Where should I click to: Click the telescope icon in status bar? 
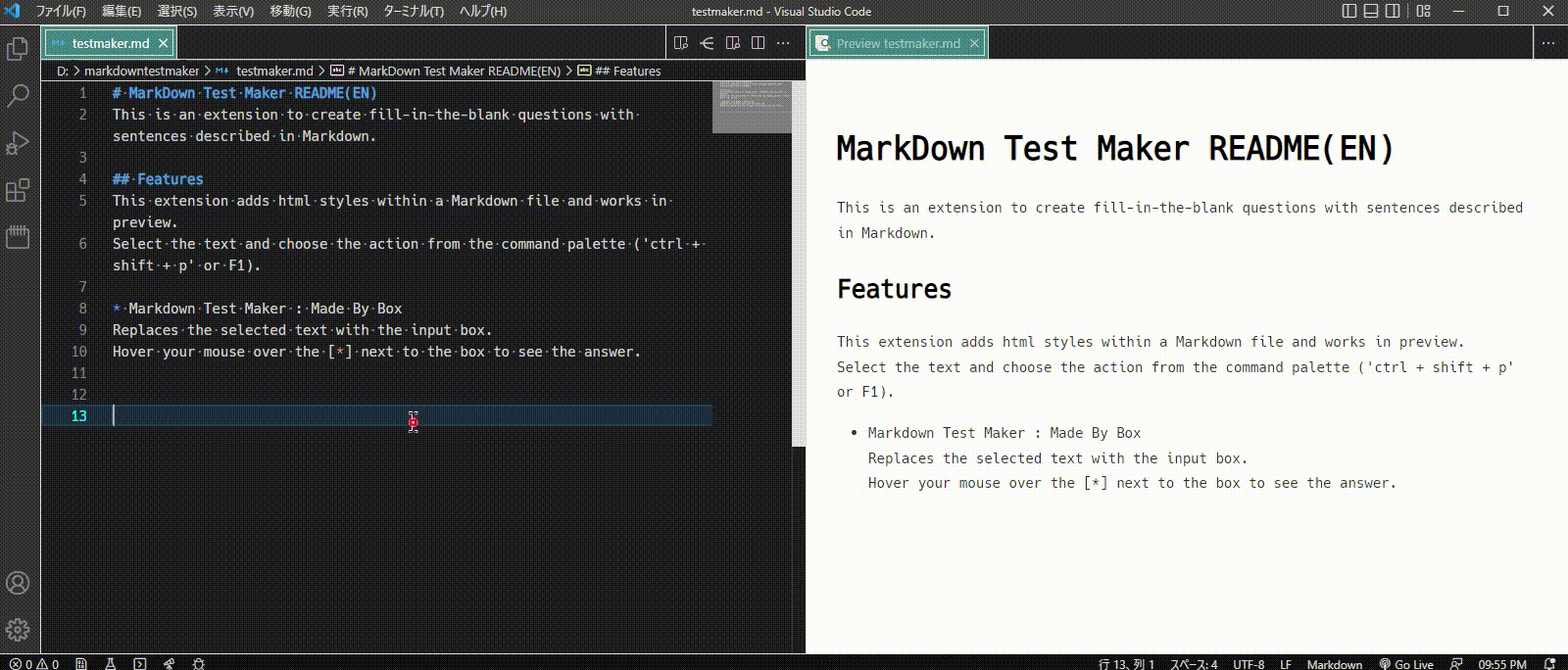170,663
